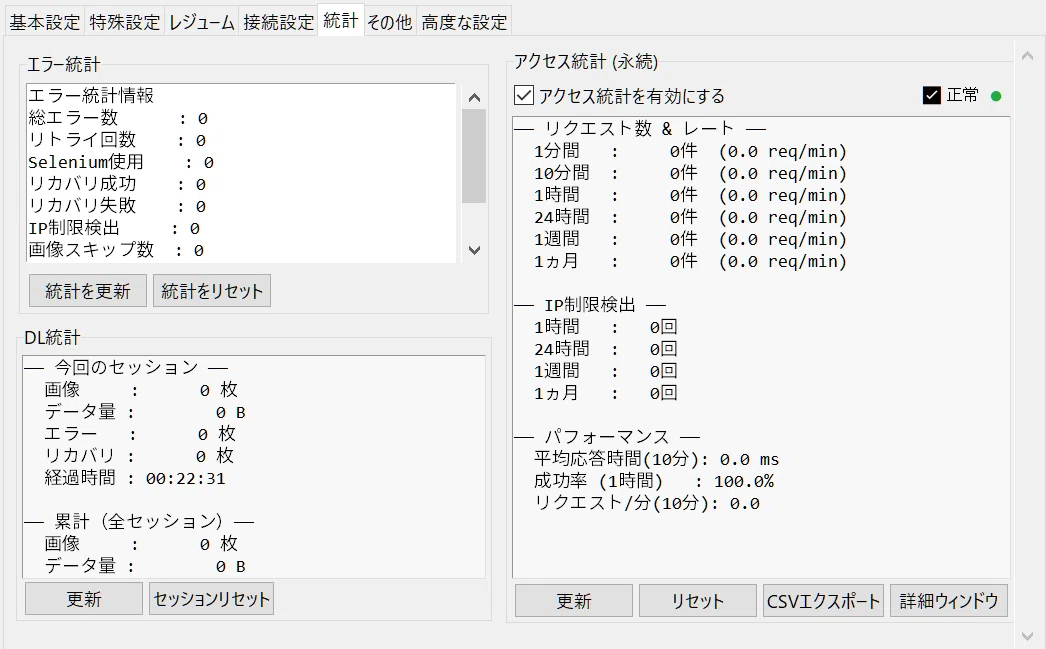Viewport: 1046px width, 649px height.
Task: Click the 統計をリセット button
Action: (212, 291)
